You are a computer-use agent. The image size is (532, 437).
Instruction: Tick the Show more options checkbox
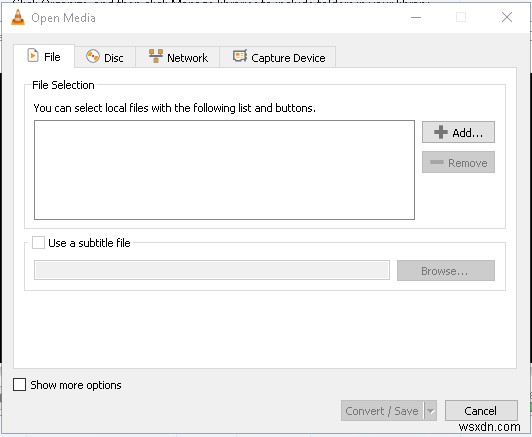[x=19, y=385]
